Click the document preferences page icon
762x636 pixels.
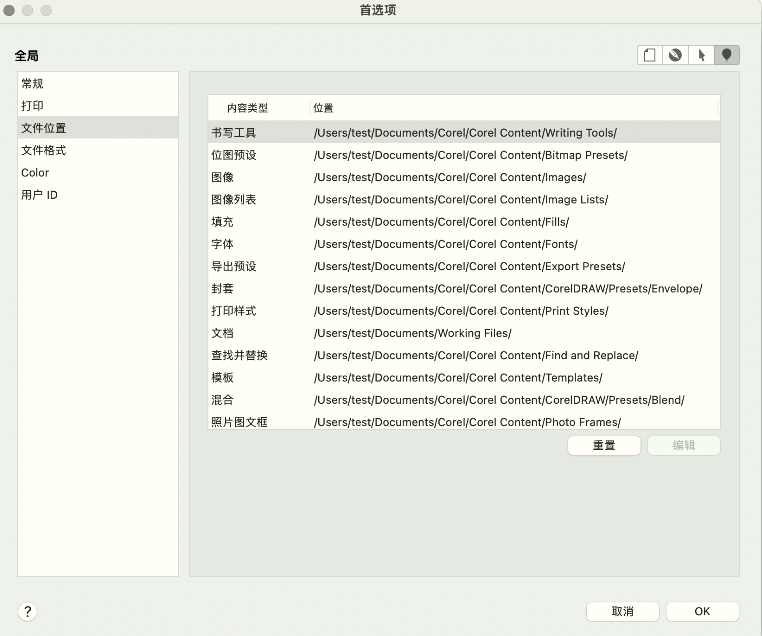[650, 55]
